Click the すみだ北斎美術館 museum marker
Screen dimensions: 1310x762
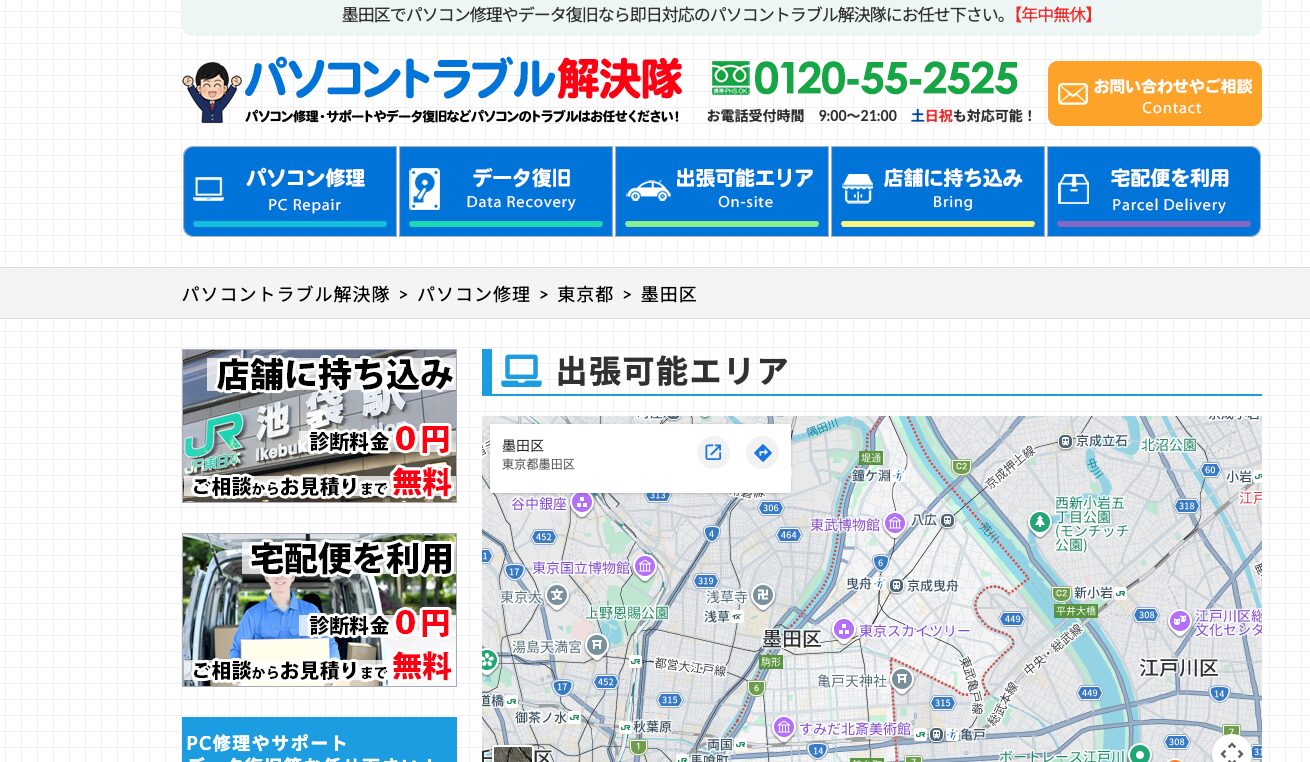[783, 728]
